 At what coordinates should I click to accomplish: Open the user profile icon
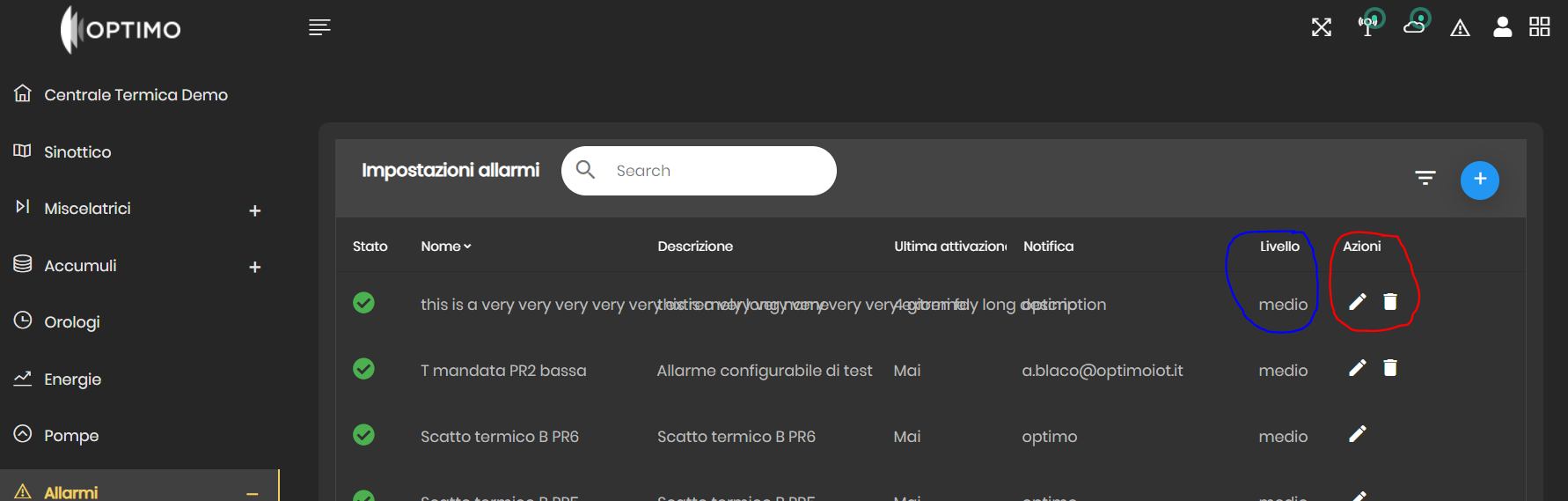coord(1503,27)
